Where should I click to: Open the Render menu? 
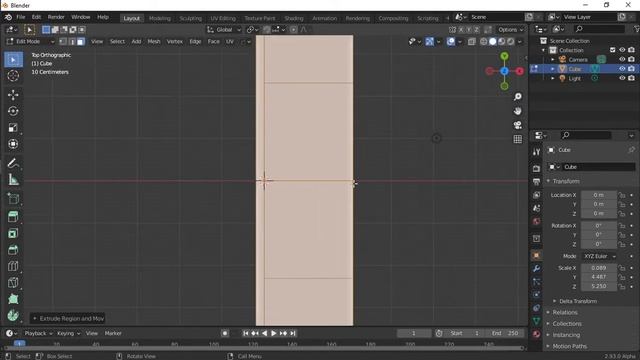click(56, 17)
